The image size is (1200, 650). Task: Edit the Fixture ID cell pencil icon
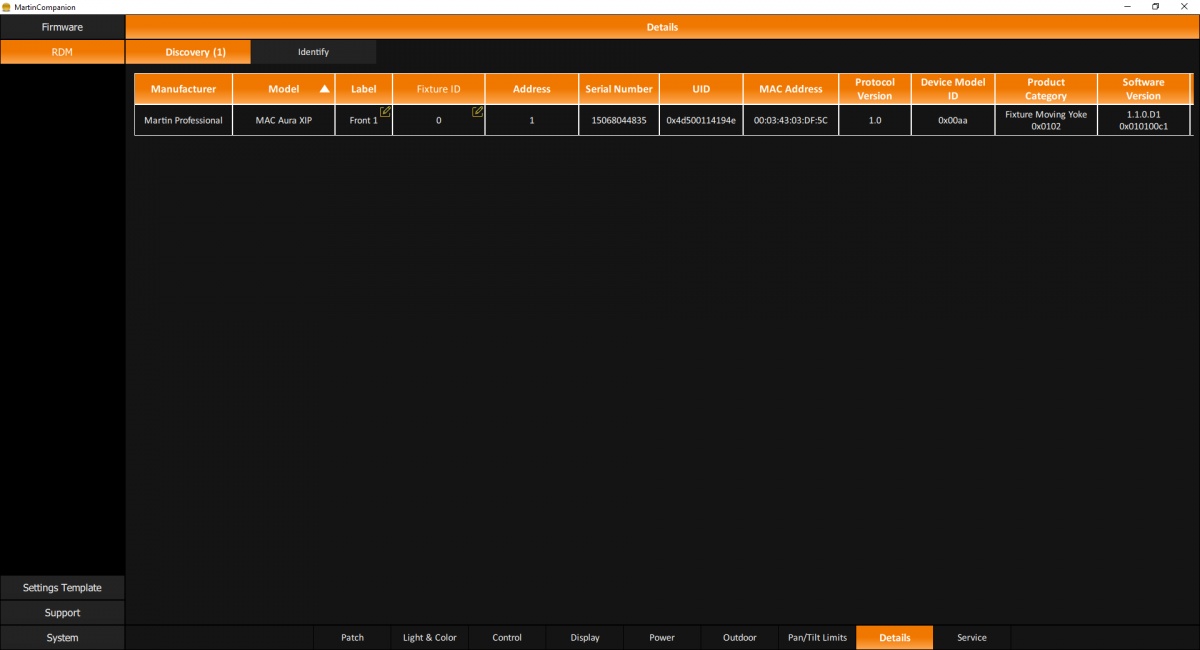[478, 111]
